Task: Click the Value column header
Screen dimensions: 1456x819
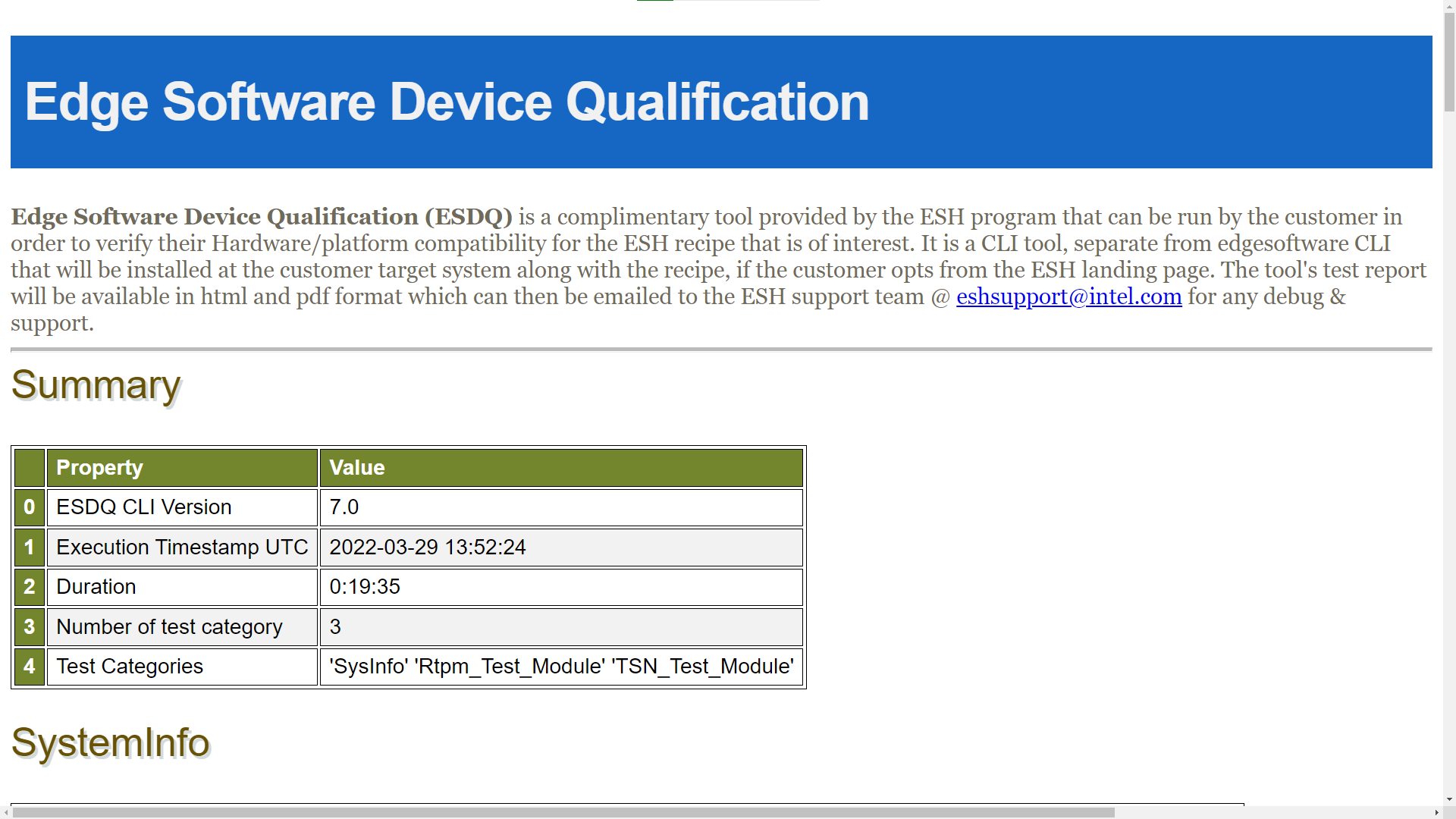Action: [x=561, y=468]
